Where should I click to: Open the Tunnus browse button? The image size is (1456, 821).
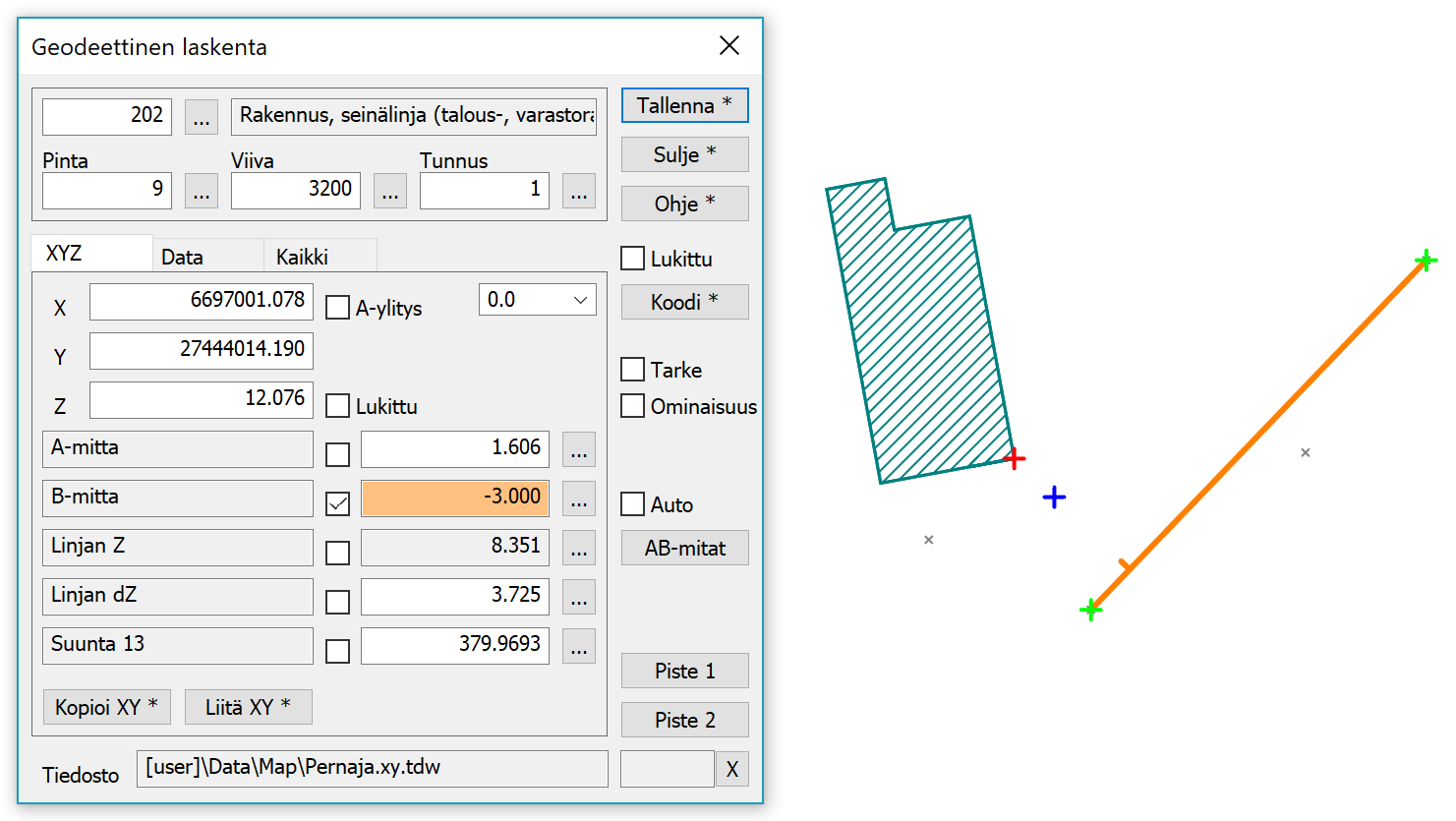[x=579, y=191]
